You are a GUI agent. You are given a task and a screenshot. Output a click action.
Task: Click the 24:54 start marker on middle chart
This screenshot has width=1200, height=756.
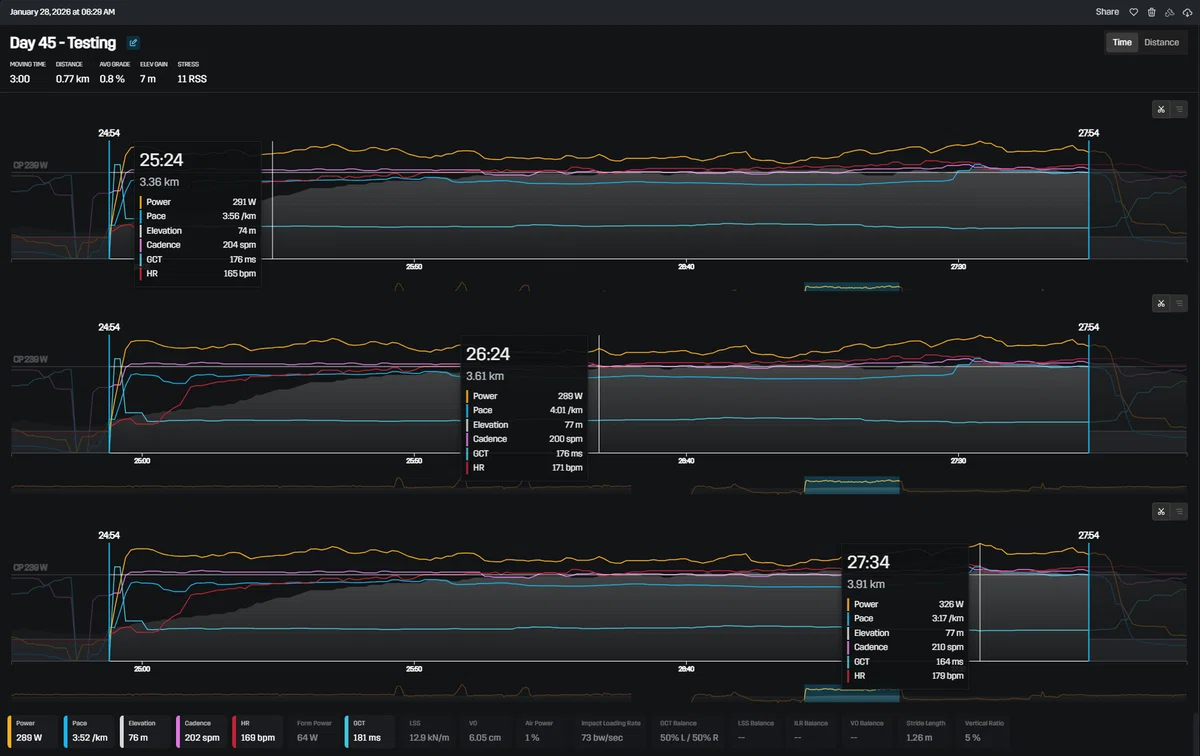(109, 327)
